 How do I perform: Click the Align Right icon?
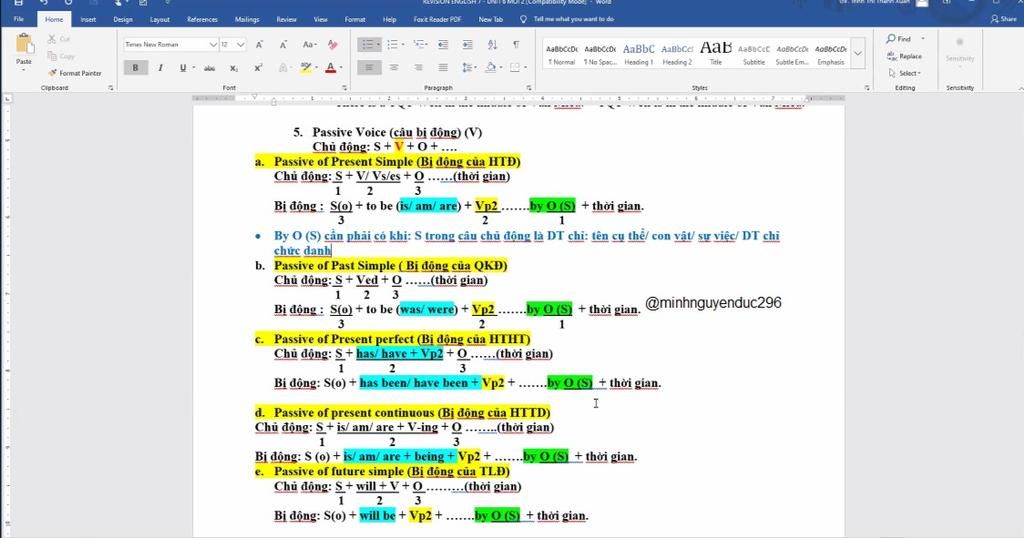(x=419, y=67)
